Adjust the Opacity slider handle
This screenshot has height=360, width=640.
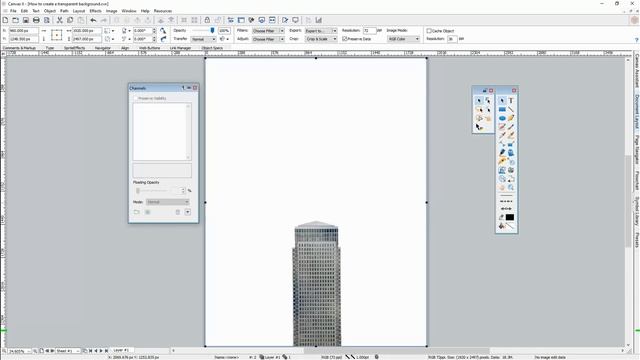point(212,30)
